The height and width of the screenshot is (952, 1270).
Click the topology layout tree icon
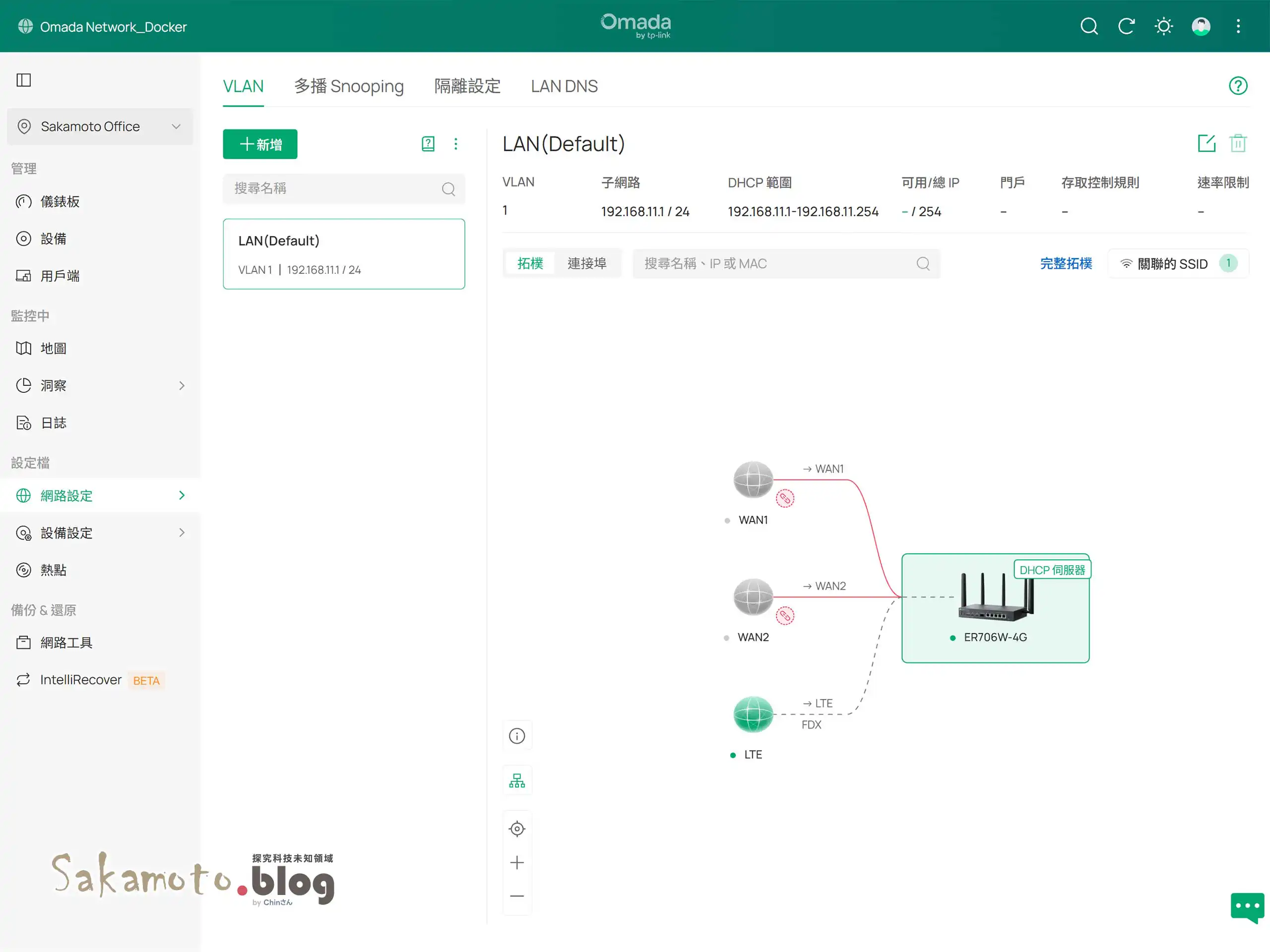pos(517,780)
